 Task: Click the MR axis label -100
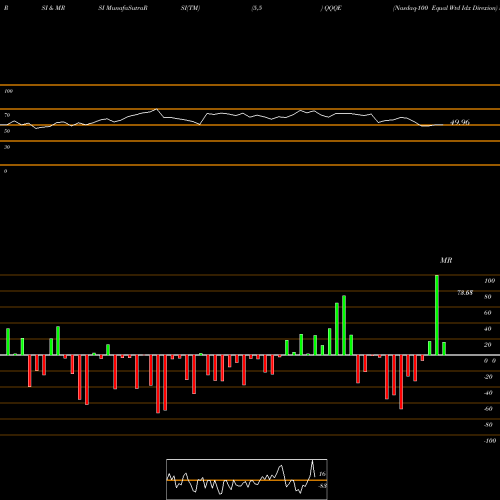[490, 441]
